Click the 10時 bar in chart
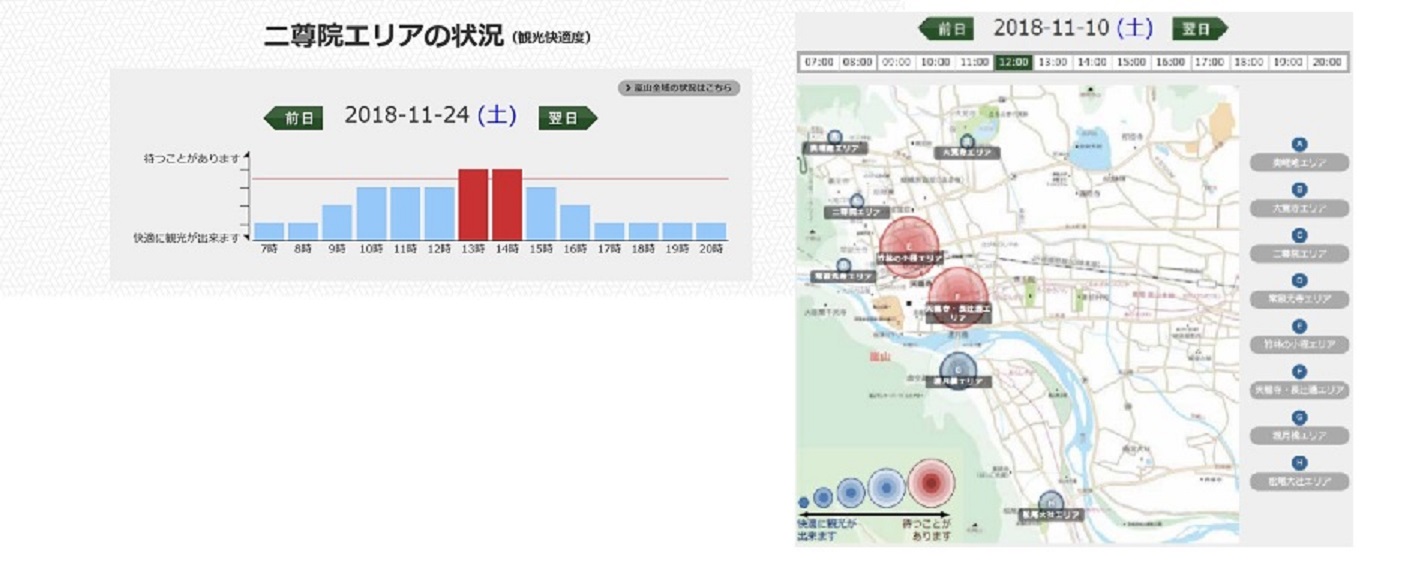The width and height of the screenshot is (1404, 586). [371, 214]
